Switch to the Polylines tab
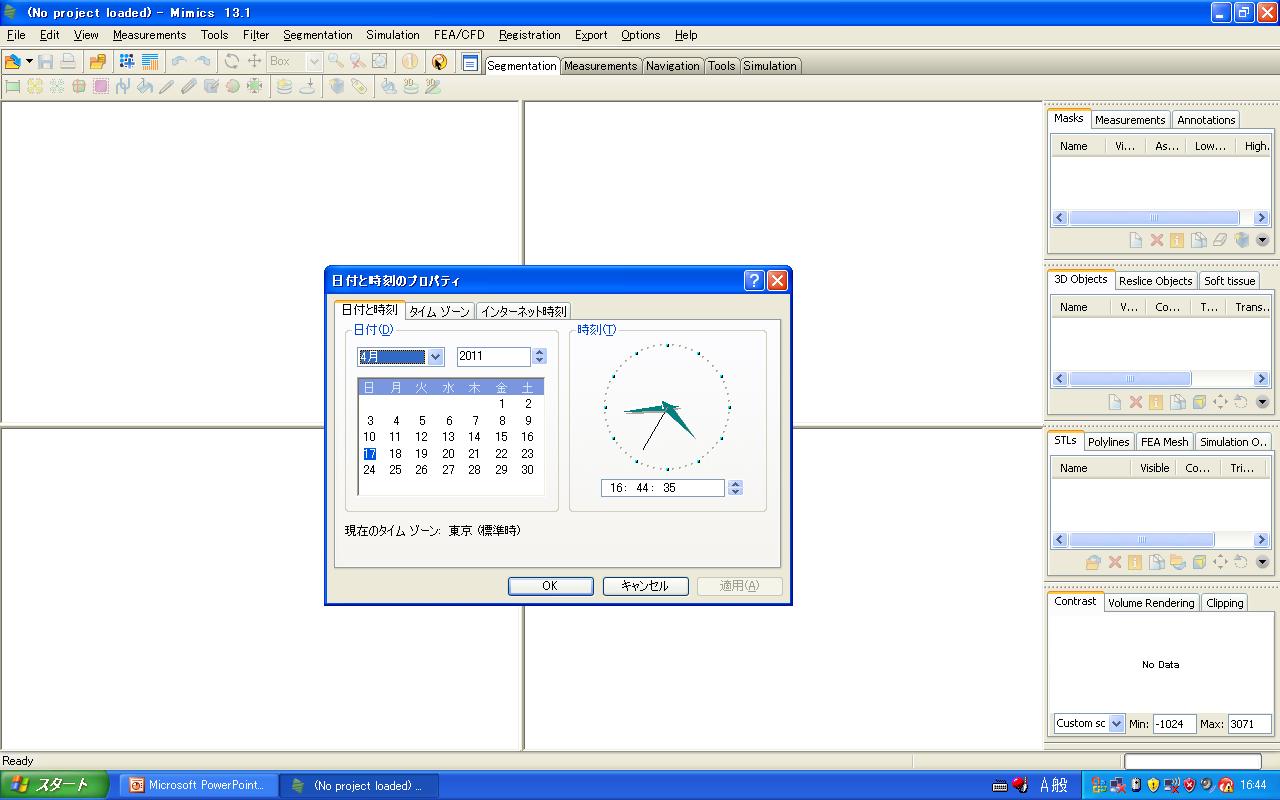The image size is (1280, 800). (1108, 442)
